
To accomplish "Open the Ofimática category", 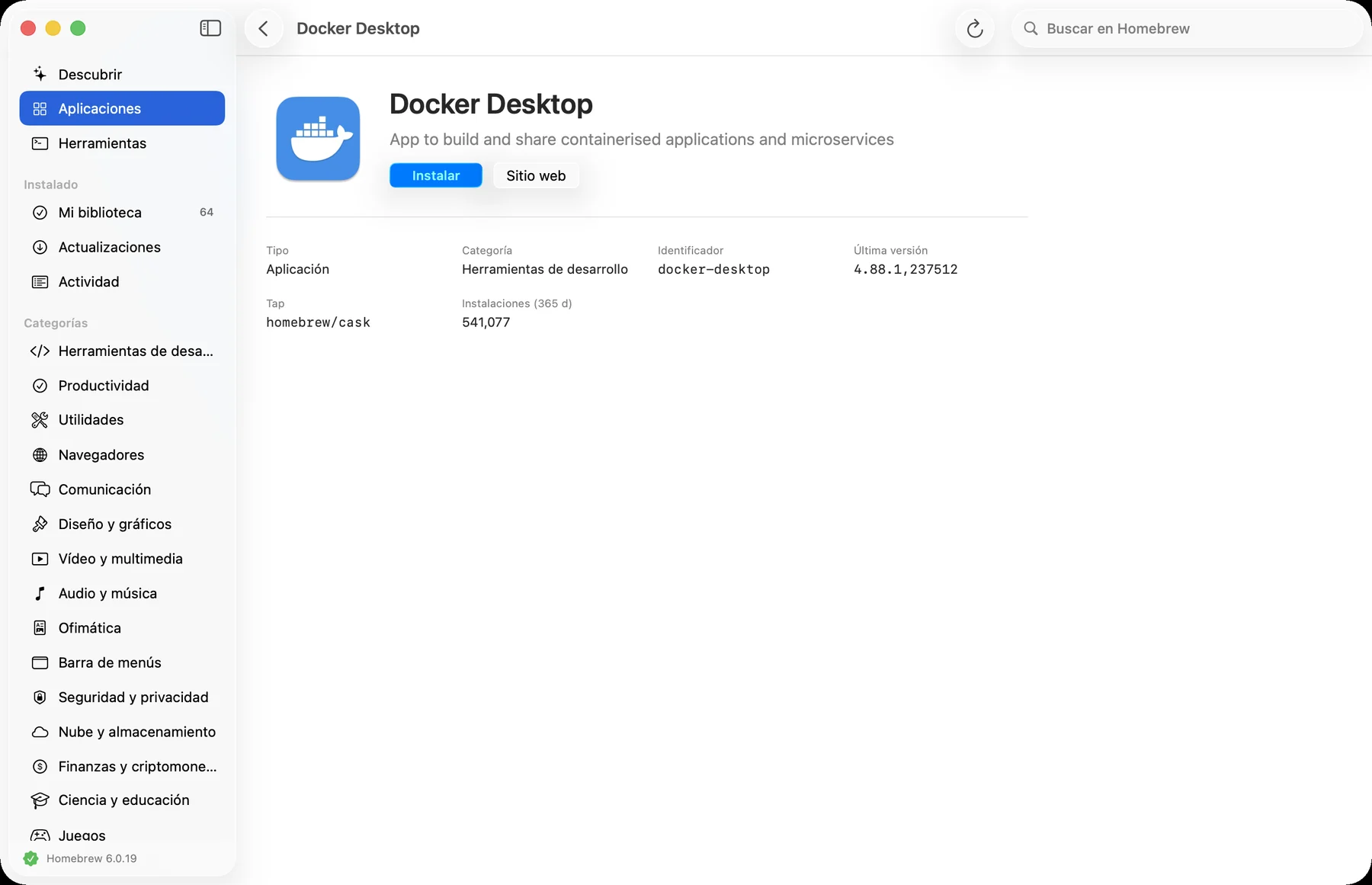I will point(122,628).
